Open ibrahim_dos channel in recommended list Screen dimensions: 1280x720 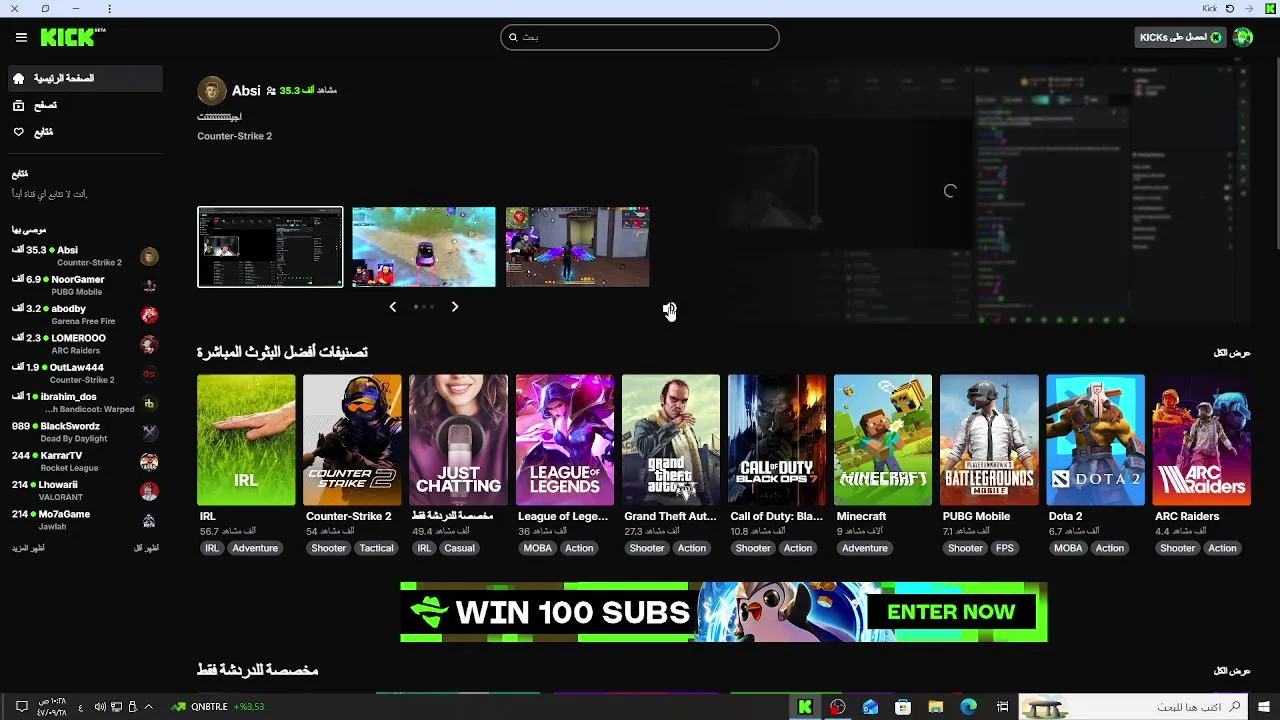(85, 403)
